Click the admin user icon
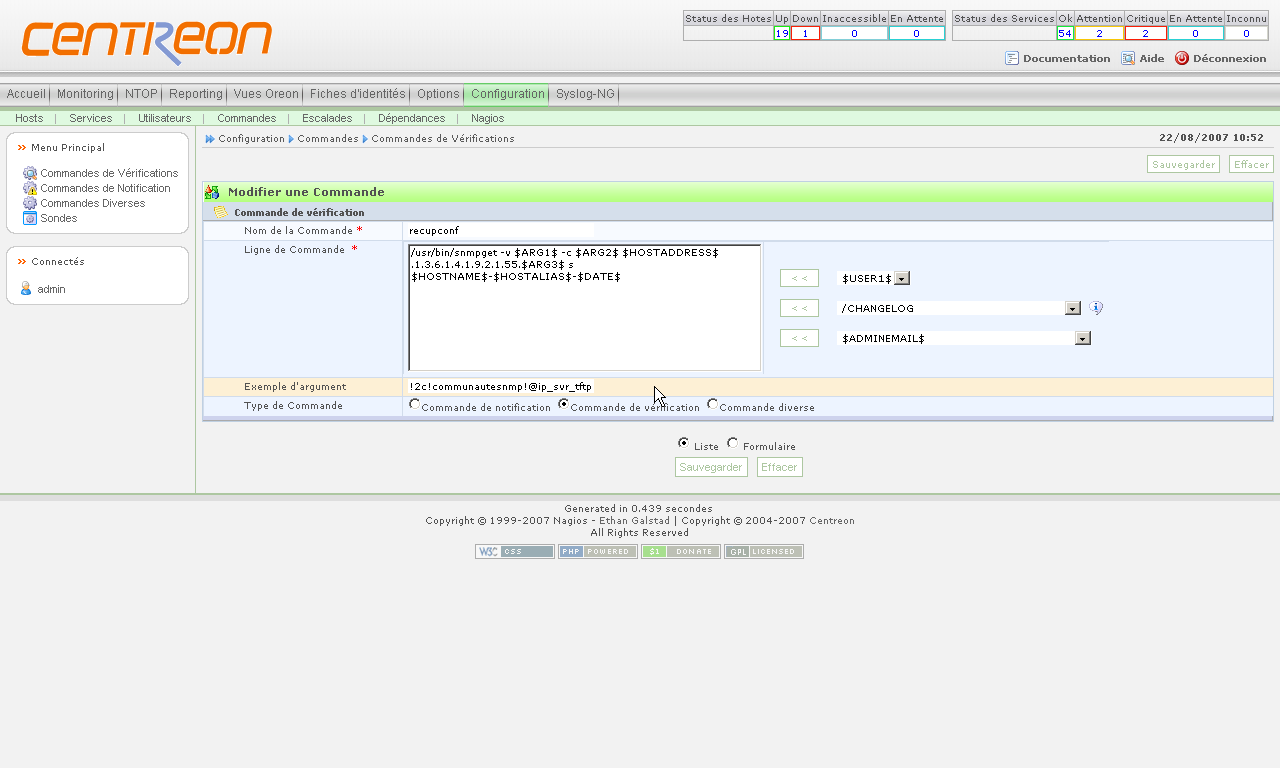Screen dimensions: 1280x768 pyautogui.click(x=26, y=289)
